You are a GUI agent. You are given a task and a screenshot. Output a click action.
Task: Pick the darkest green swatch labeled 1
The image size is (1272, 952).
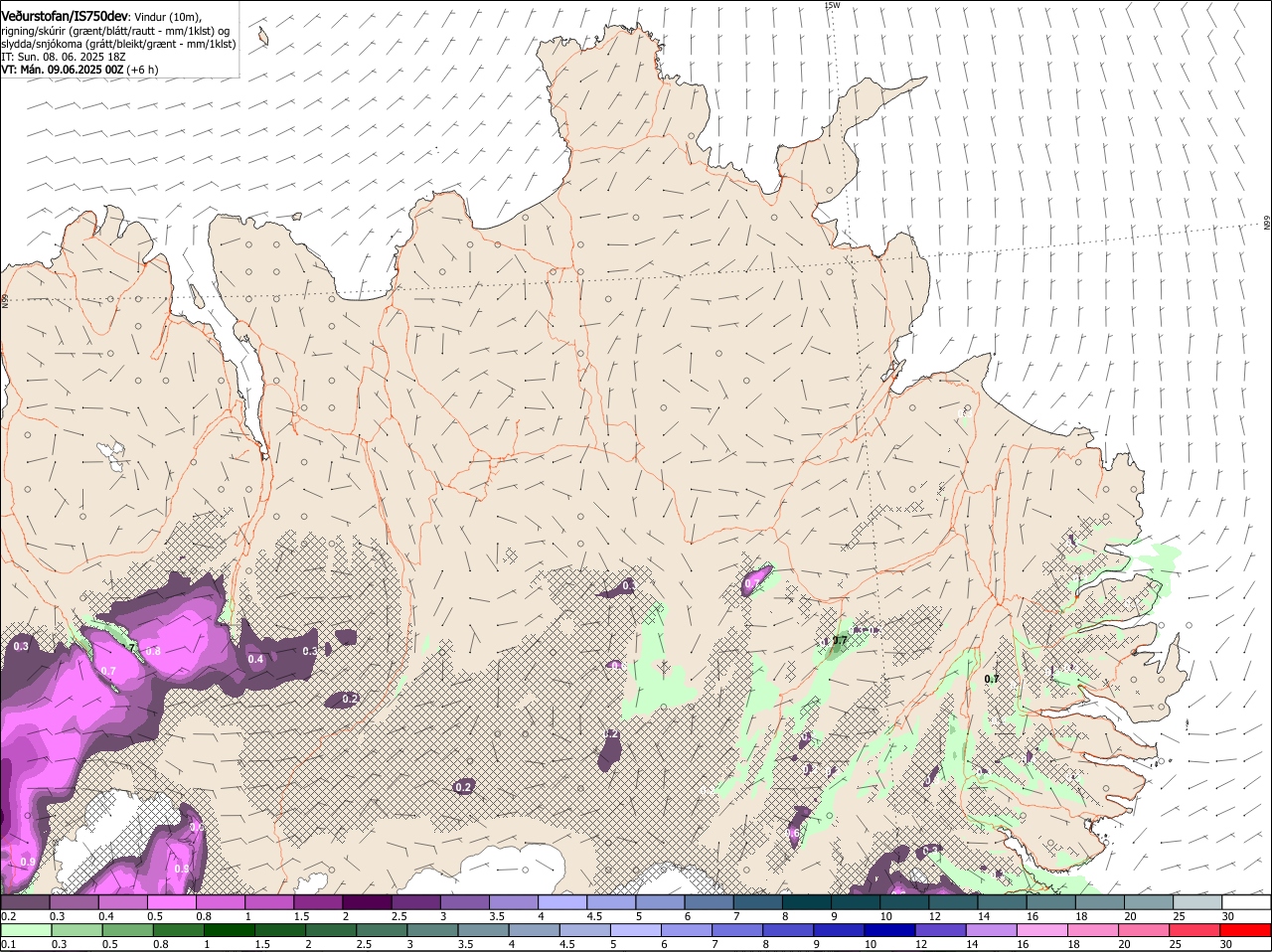230,932
